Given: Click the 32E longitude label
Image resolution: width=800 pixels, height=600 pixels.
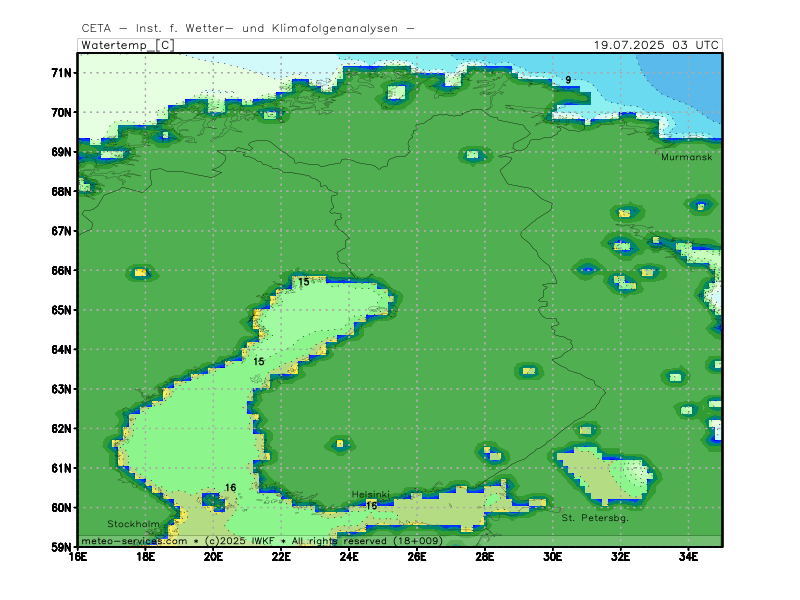Looking at the screenshot, I should [x=620, y=556].
